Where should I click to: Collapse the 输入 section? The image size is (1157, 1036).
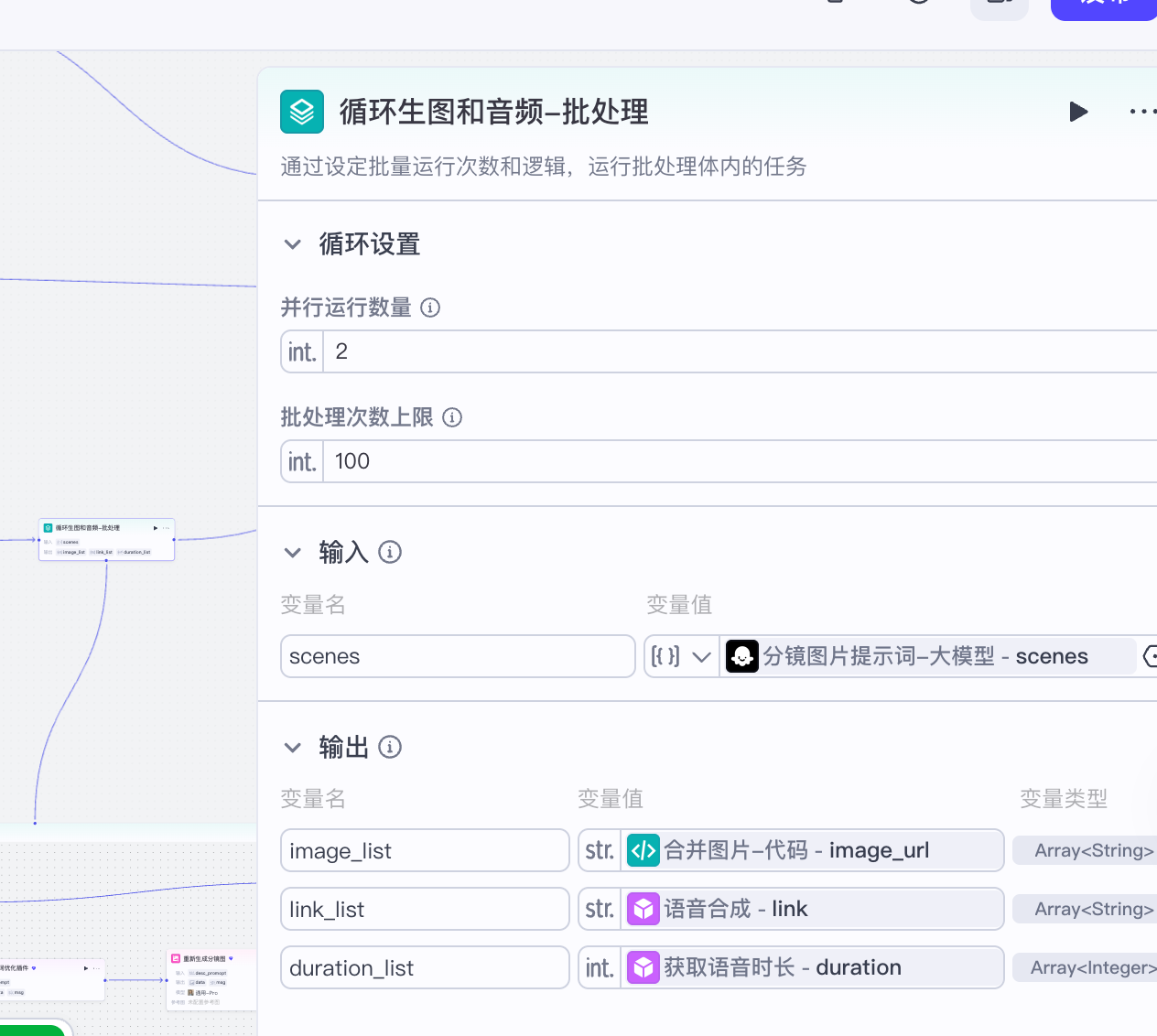[293, 553]
